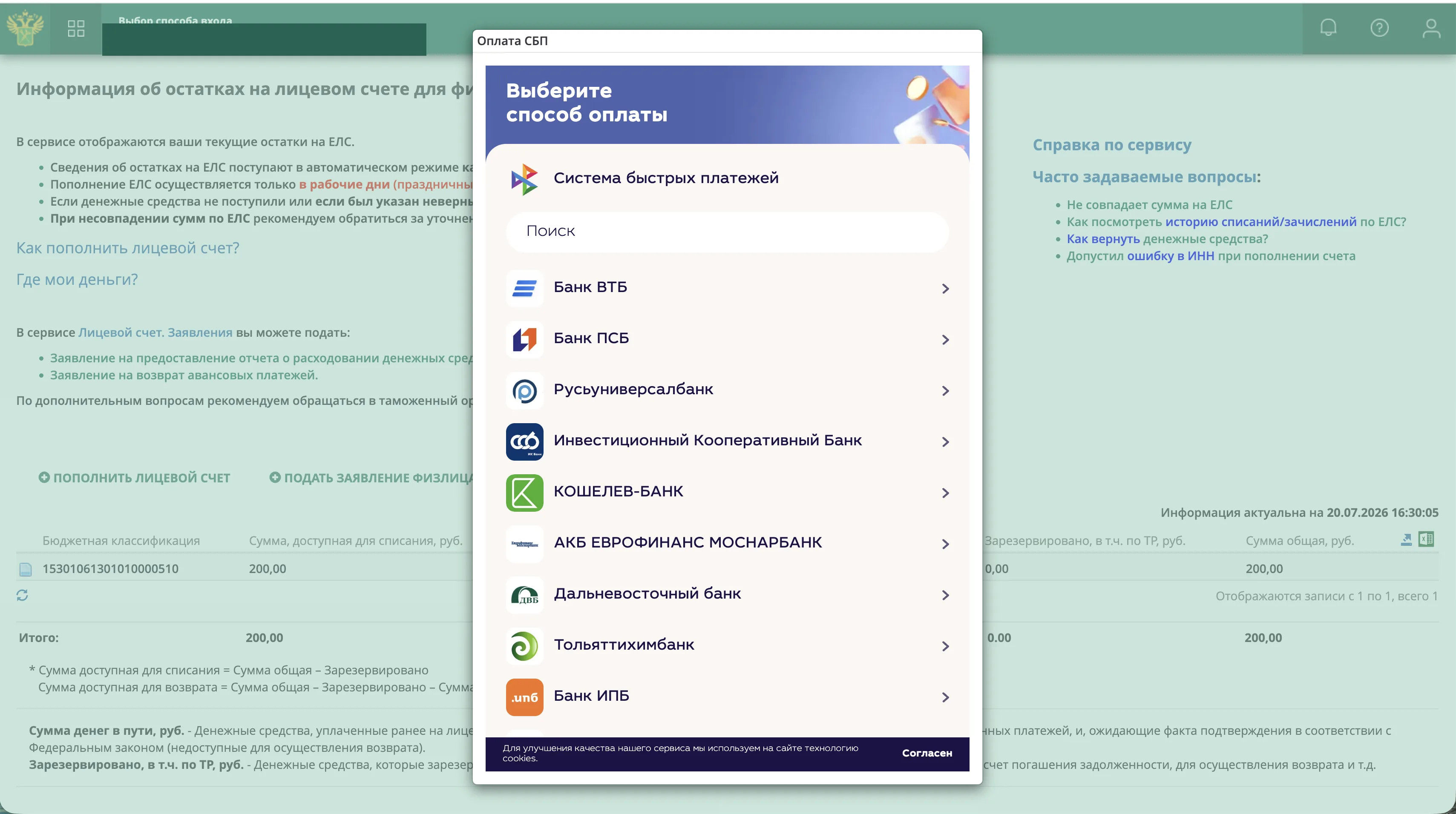Open the Где мои деньги? link
Screen dimensions: 1456x814
(77, 280)
